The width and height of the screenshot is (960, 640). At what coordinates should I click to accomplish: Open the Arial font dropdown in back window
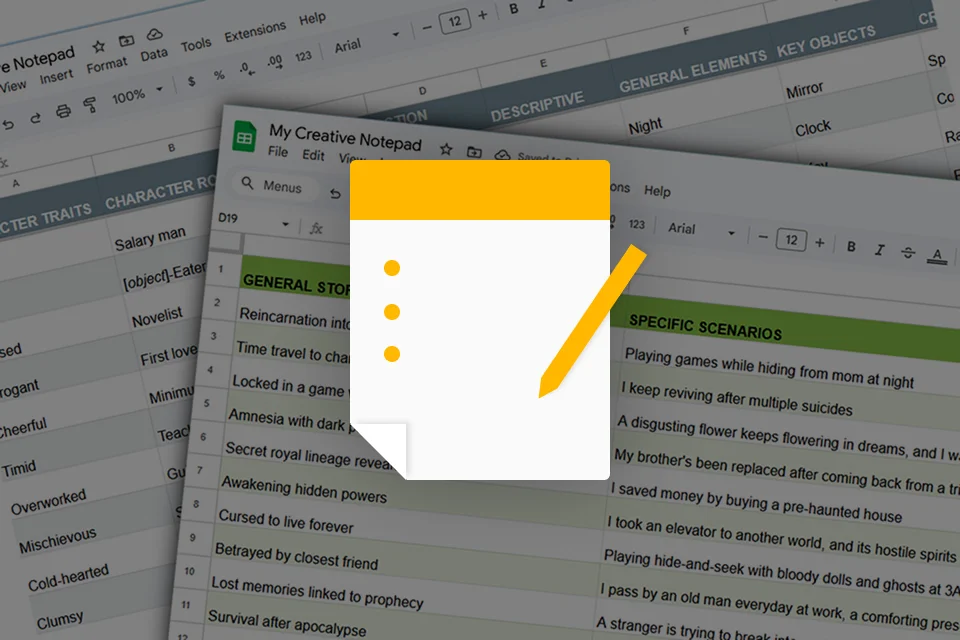(x=366, y=42)
